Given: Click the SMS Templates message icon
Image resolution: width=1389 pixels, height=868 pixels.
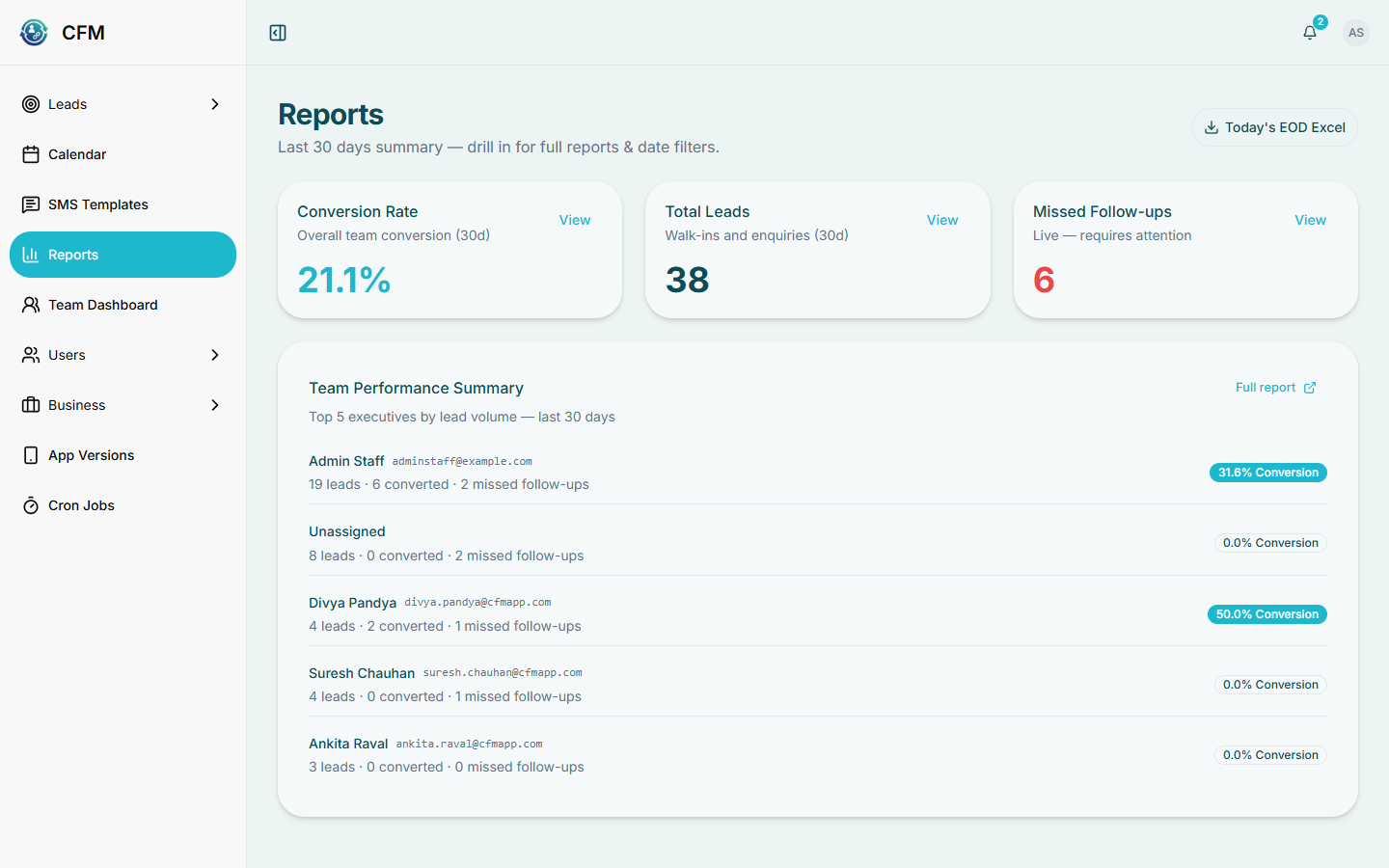Looking at the screenshot, I should 31,204.
